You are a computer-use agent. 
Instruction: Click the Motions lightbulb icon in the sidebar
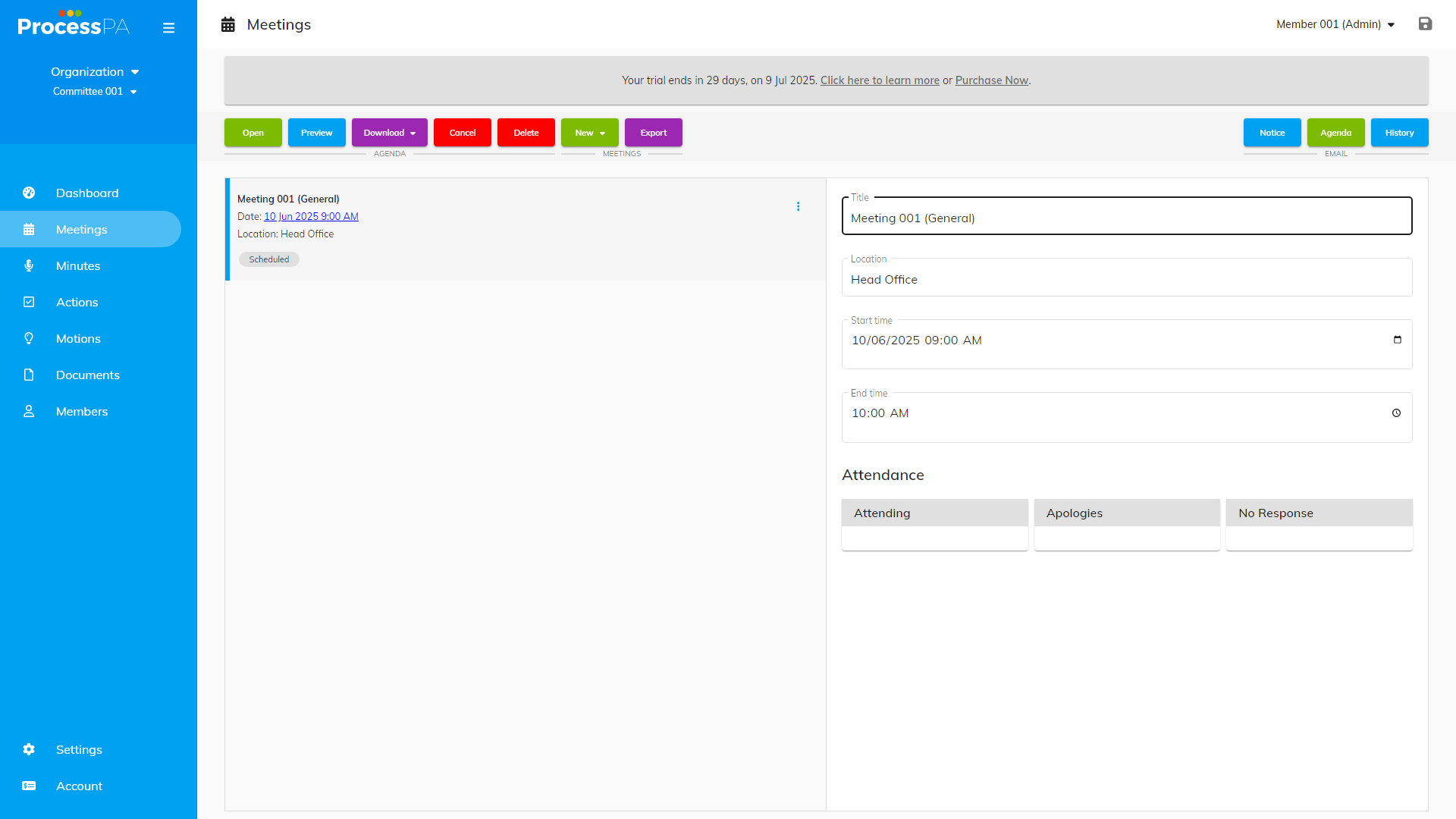coord(29,338)
